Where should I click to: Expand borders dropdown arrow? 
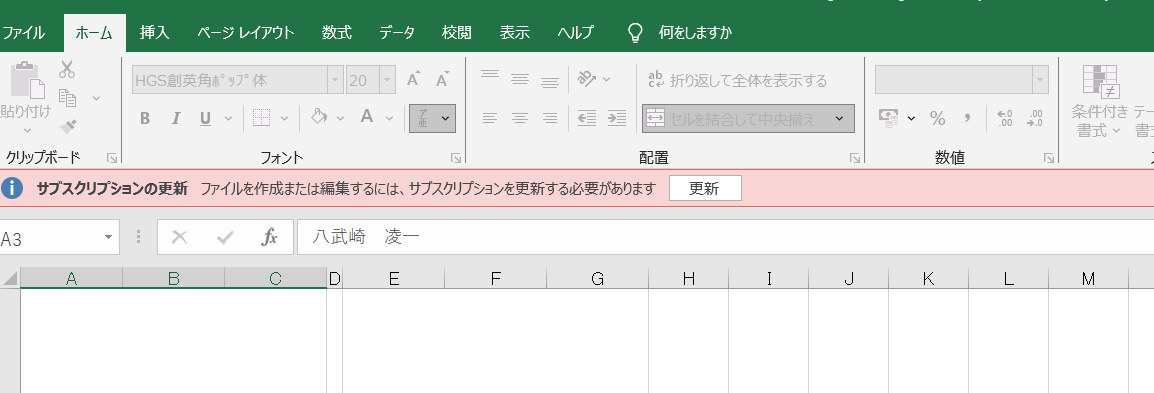284,118
